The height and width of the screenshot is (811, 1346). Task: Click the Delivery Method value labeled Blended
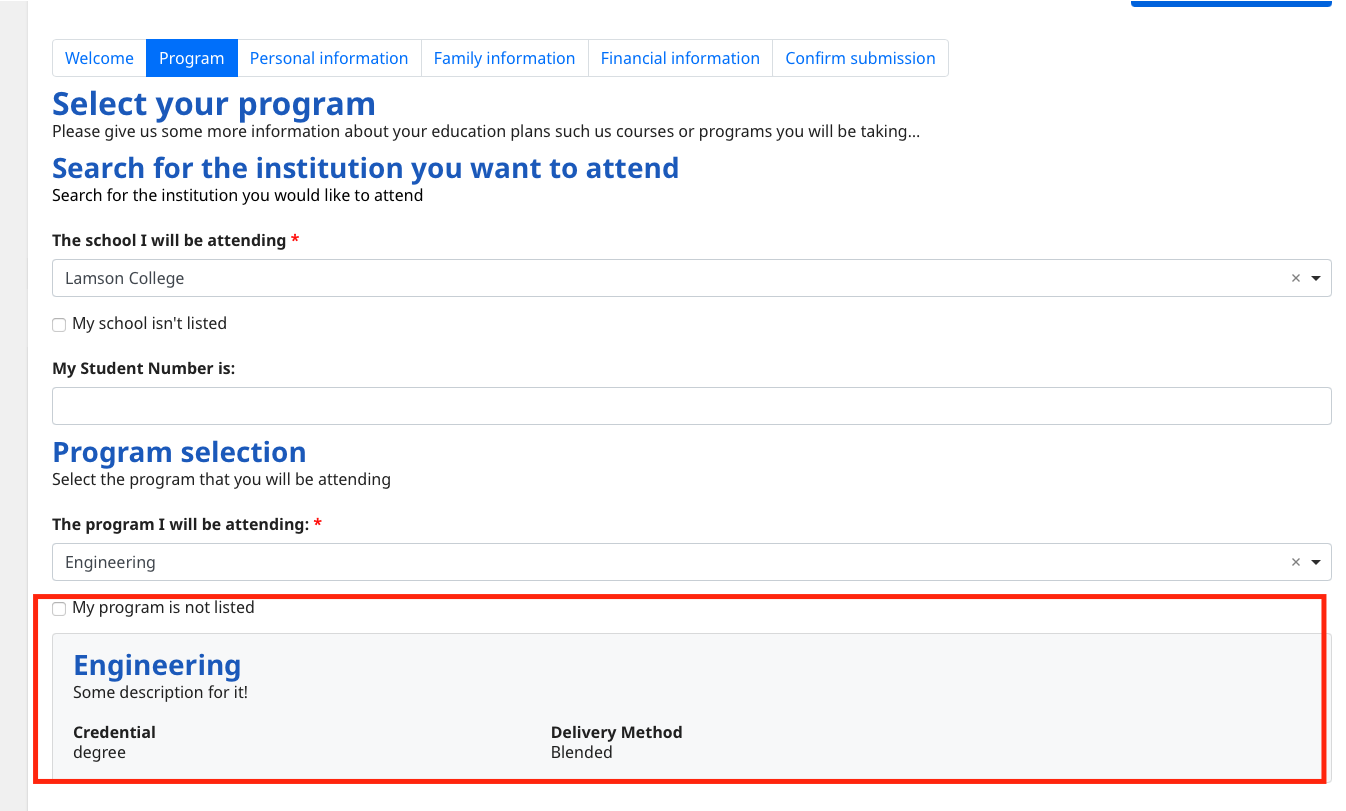[x=581, y=752]
